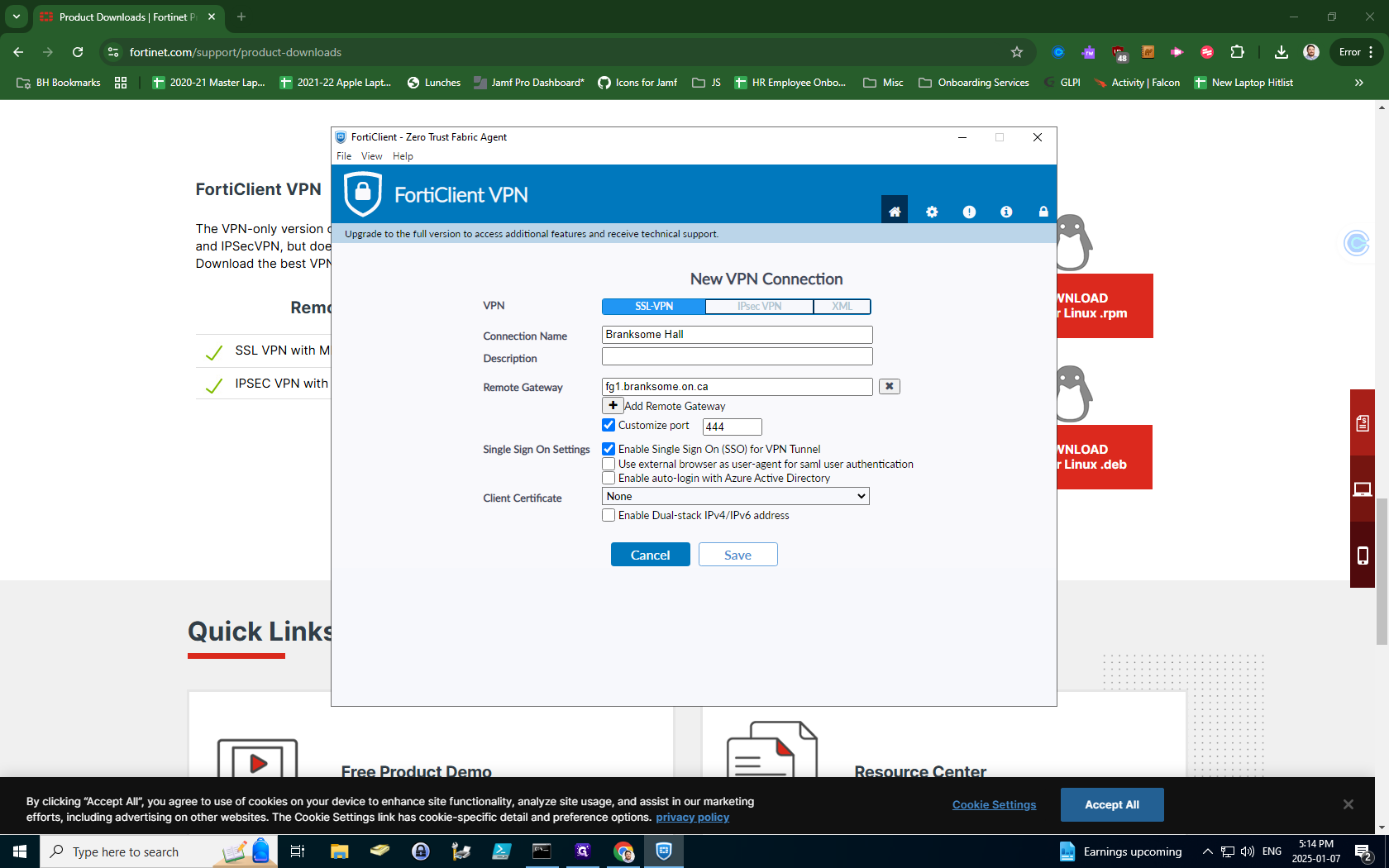
Task: Open Chrome profile avatar
Action: tap(1311, 52)
